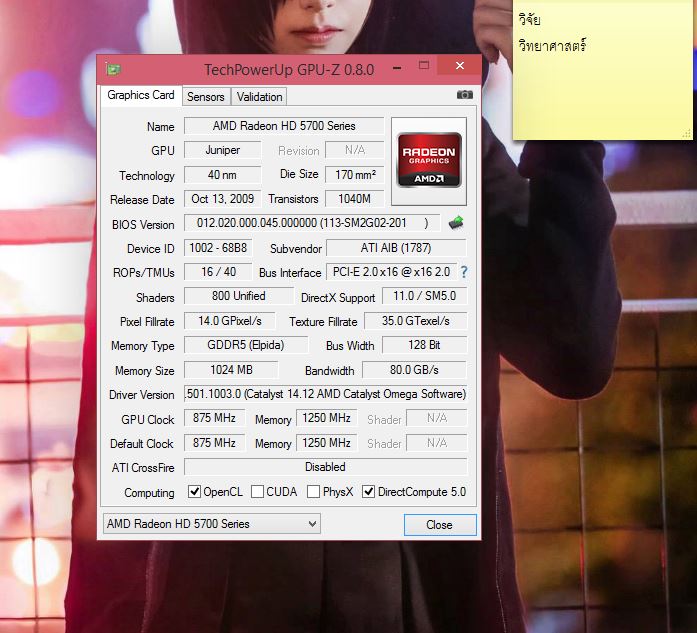The width and height of the screenshot is (697, 633).
Task: Click the Bus Interface field PCI-E 2.0
Action: pos(392,272)
